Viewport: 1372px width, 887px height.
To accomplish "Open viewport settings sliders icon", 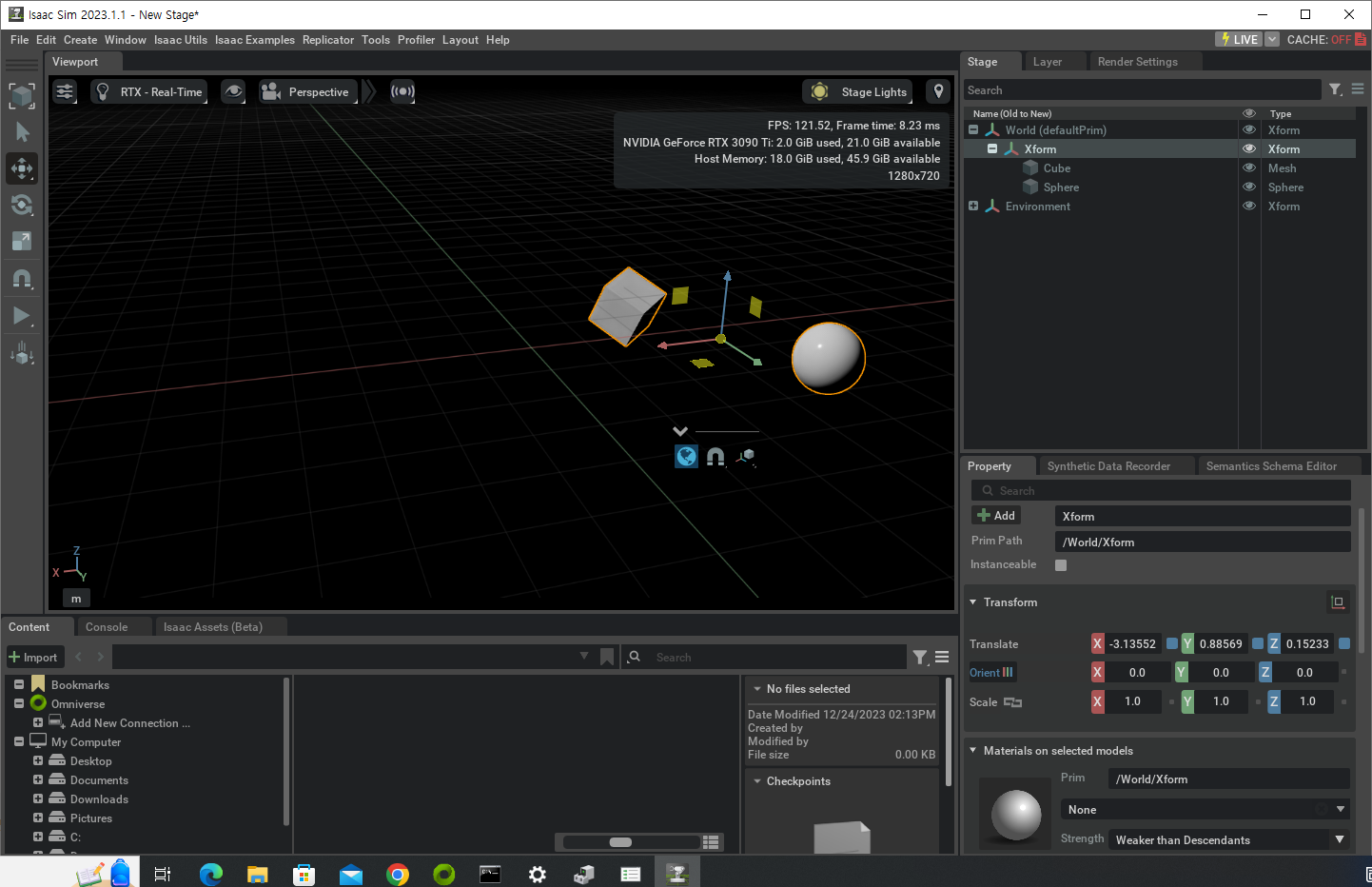I will 65,91.
